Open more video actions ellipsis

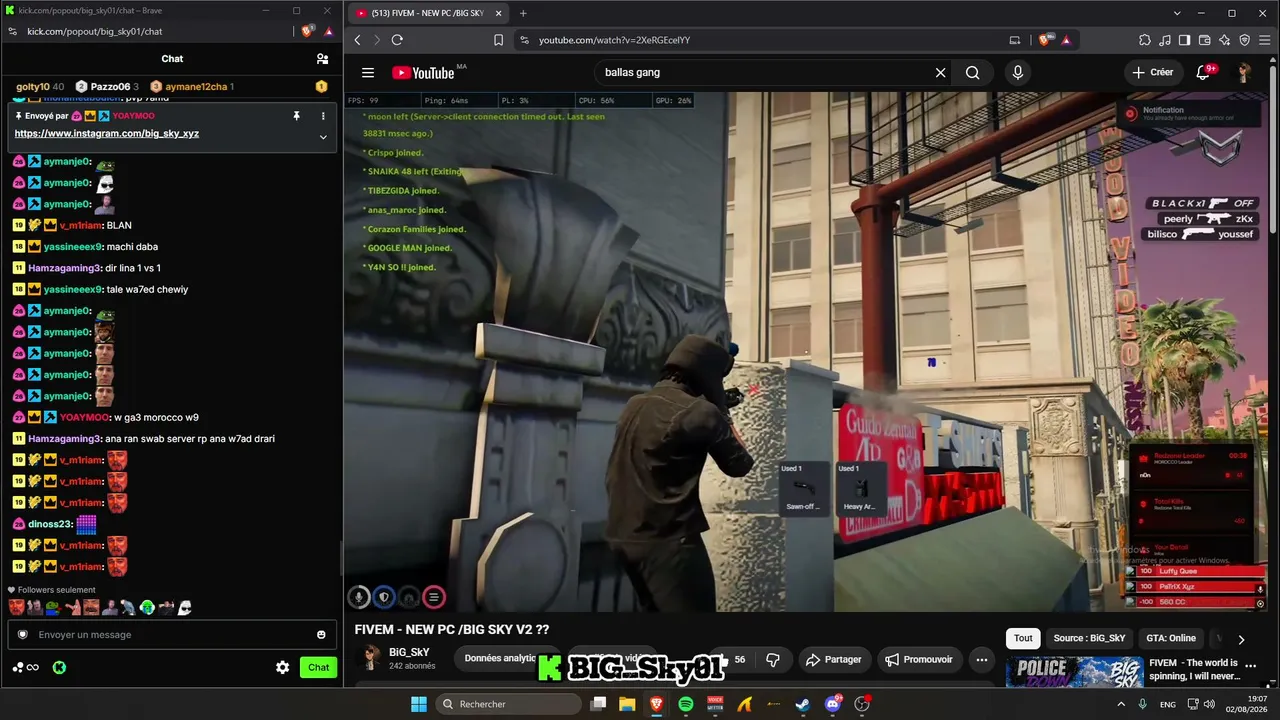pos(982,659)
